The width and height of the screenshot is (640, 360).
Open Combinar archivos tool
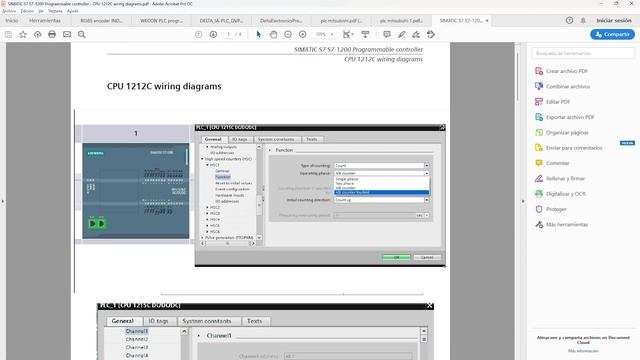pyautogui.click(x=562, y=87)
